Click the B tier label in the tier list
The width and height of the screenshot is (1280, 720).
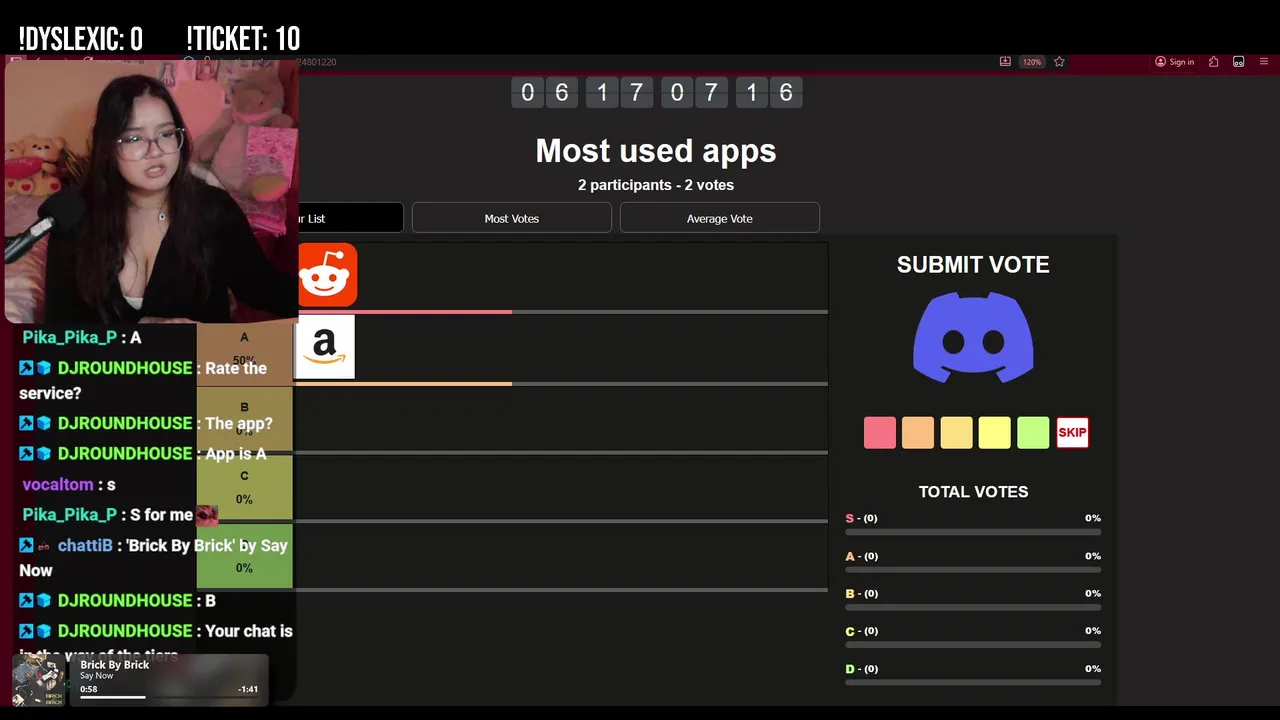(244, 418)
